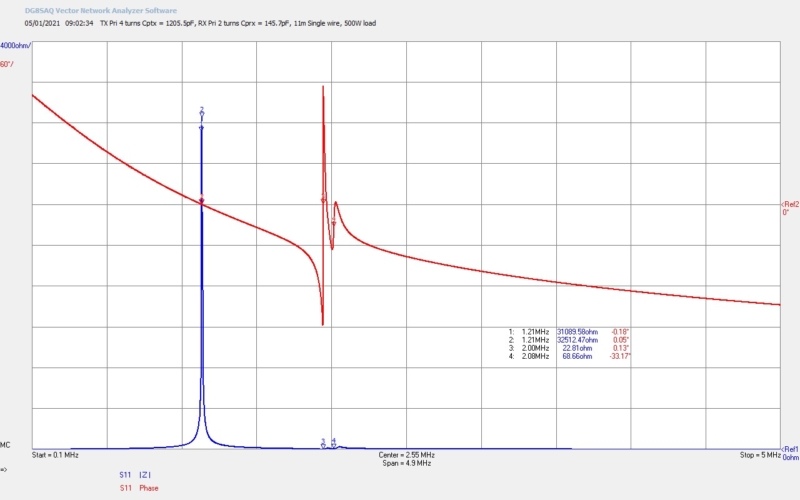Click the 'DG8SAQ Vector Network Analyzer Software' title

tap(101, 10)
